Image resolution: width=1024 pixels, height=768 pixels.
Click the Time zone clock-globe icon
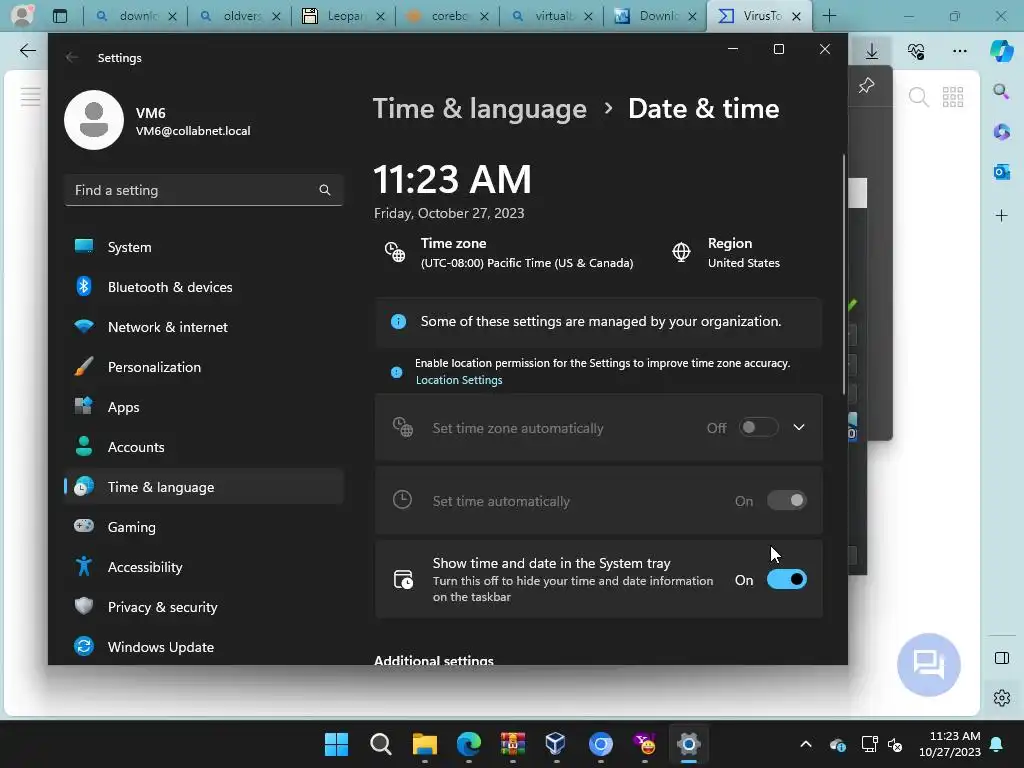tap(395, 252)
